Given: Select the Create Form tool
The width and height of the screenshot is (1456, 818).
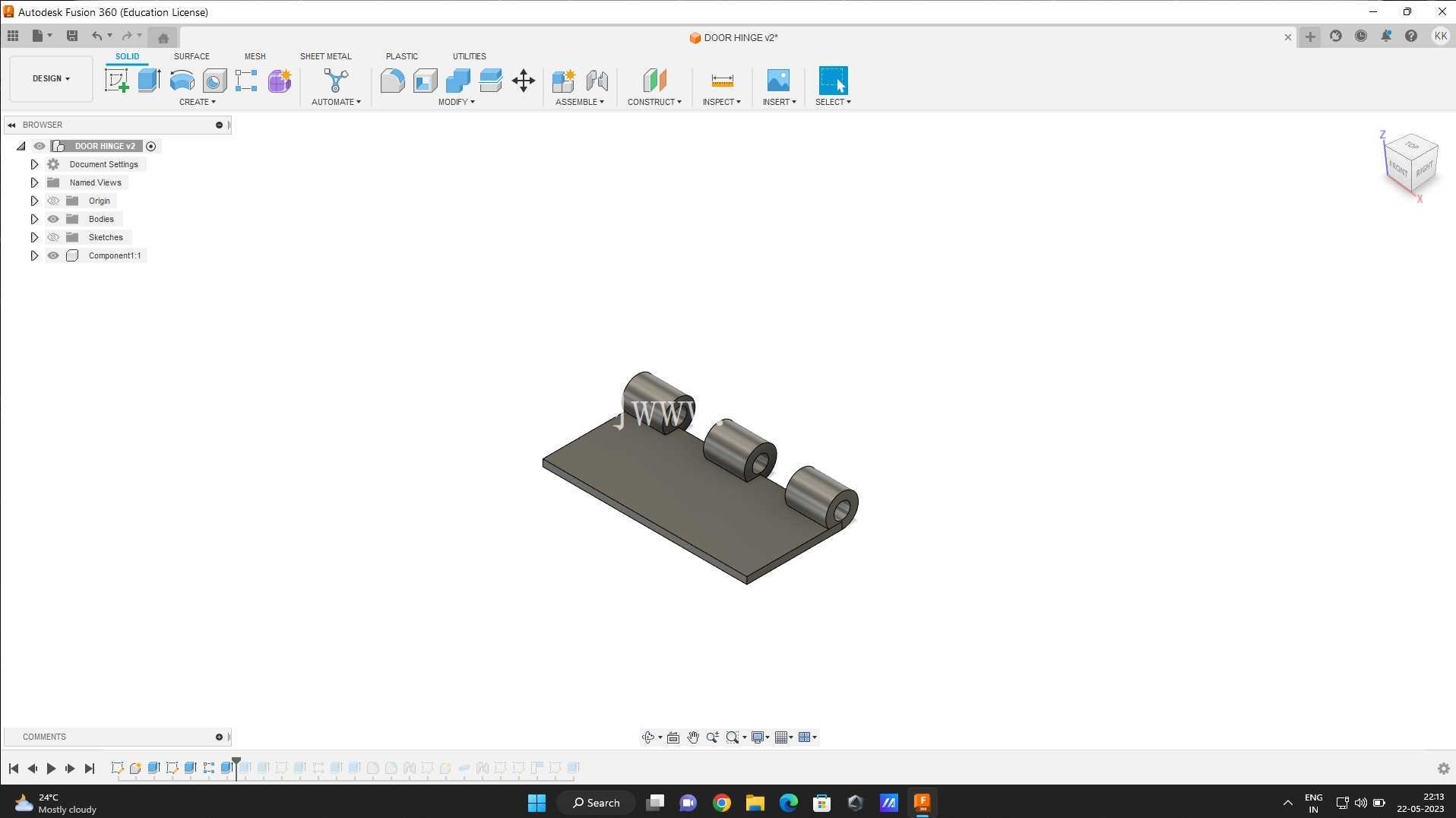Looking at the screenshot, I should point(279,81).
